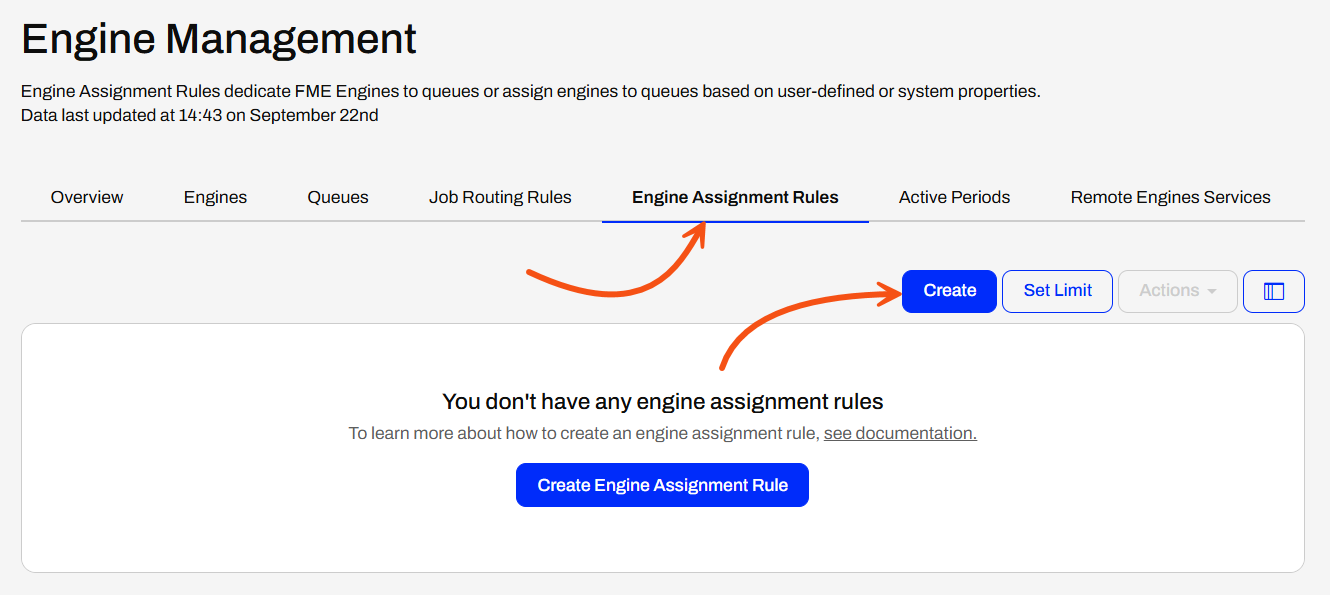Image resolution: width=1330 pixels, height=595 pixels.
Task: Click the Set Limit button
Action: (x=1057, y=291)
